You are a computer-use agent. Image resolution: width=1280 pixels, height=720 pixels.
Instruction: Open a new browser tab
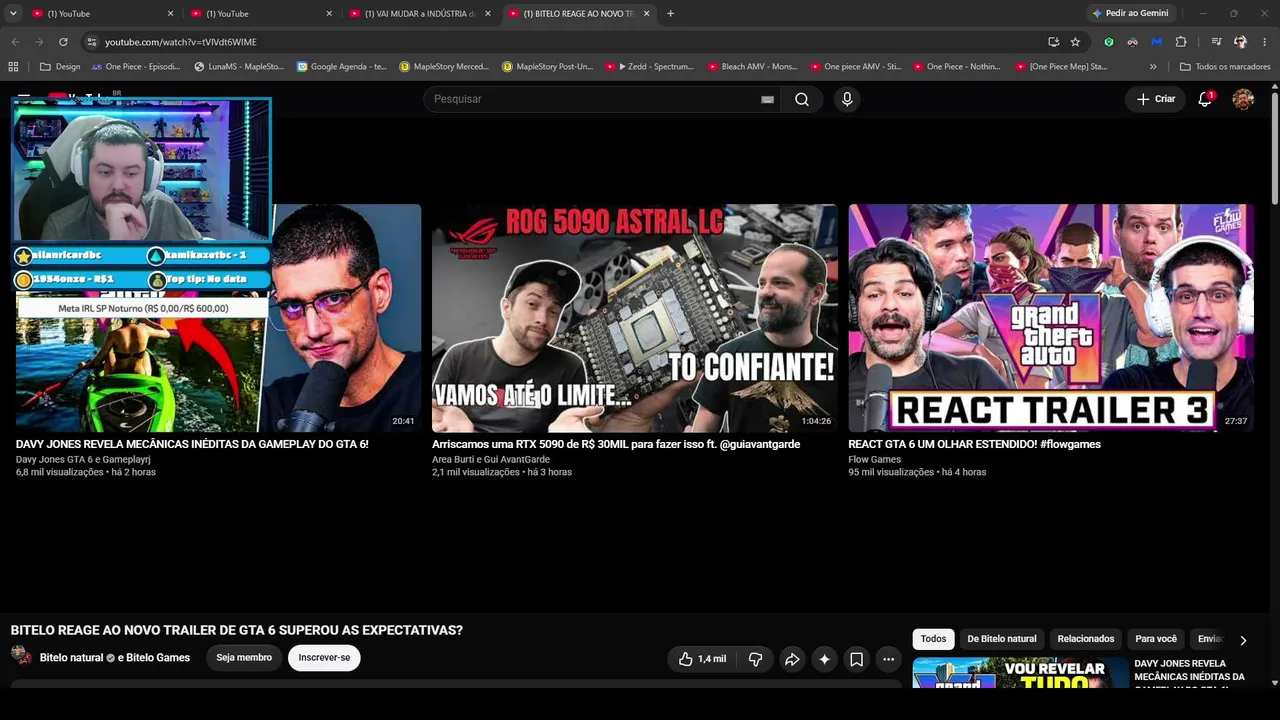click(x=670, y=14)
